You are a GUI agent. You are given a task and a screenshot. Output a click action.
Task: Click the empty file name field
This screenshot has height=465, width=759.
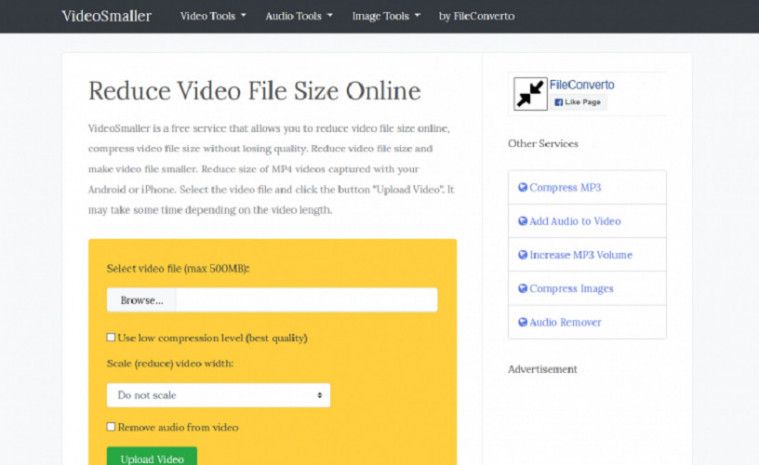click(307, 300)
